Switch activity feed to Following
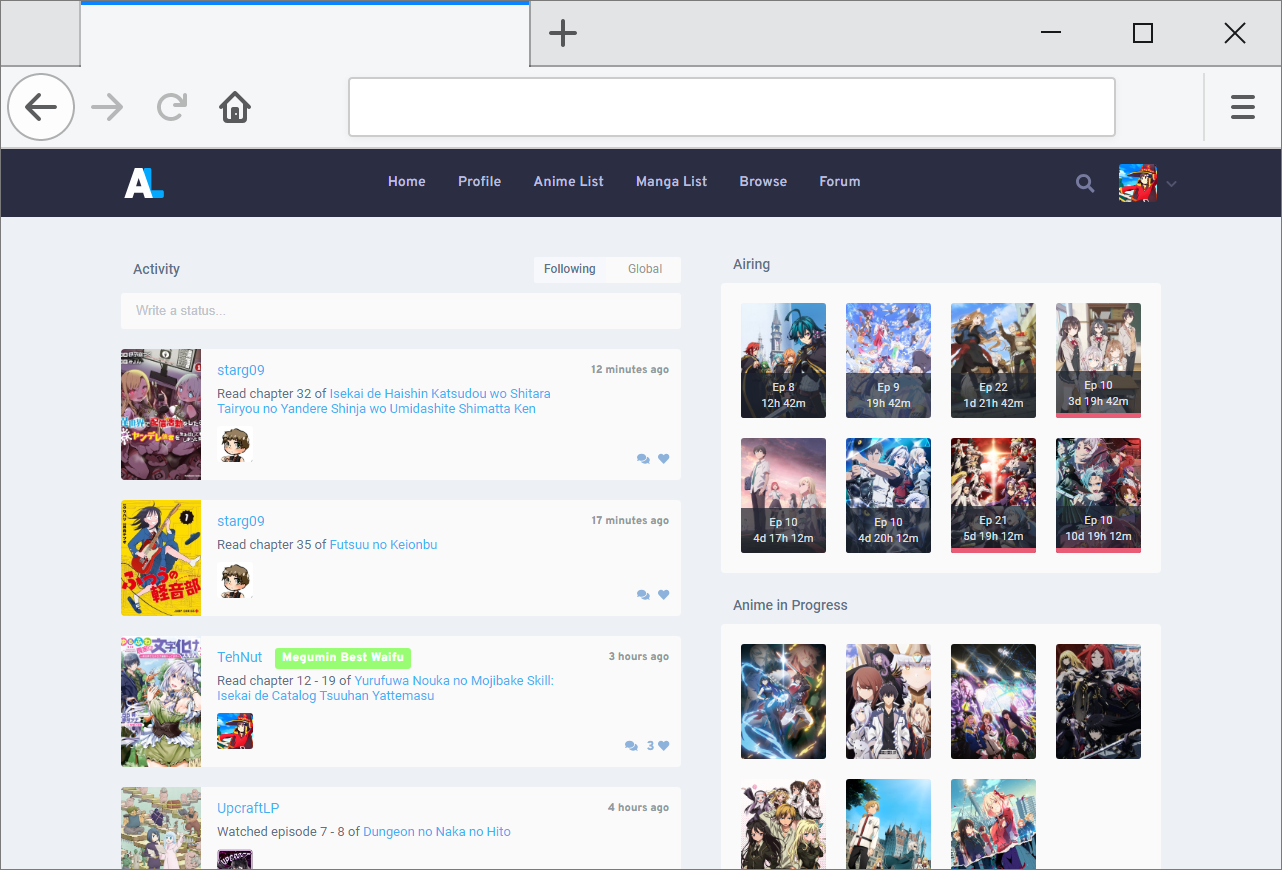1282x870 pixels. tap(569, 268)
